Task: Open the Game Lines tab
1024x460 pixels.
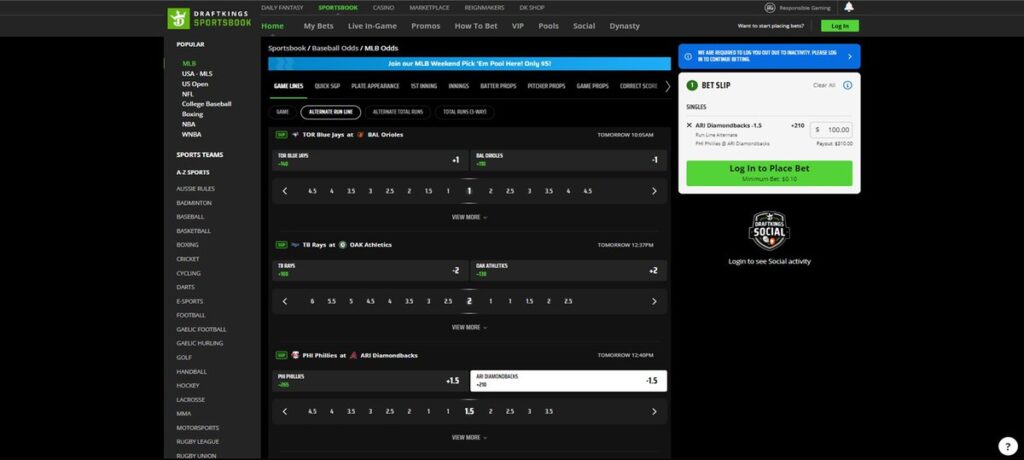Action: click(x=288, y=86)
